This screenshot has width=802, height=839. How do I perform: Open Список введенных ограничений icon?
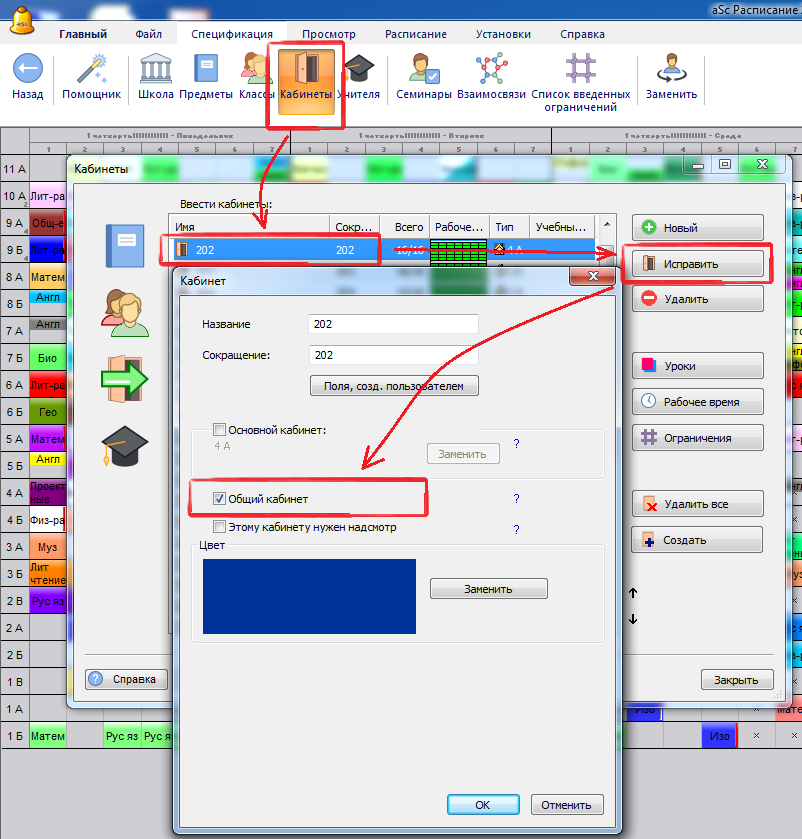580,70
